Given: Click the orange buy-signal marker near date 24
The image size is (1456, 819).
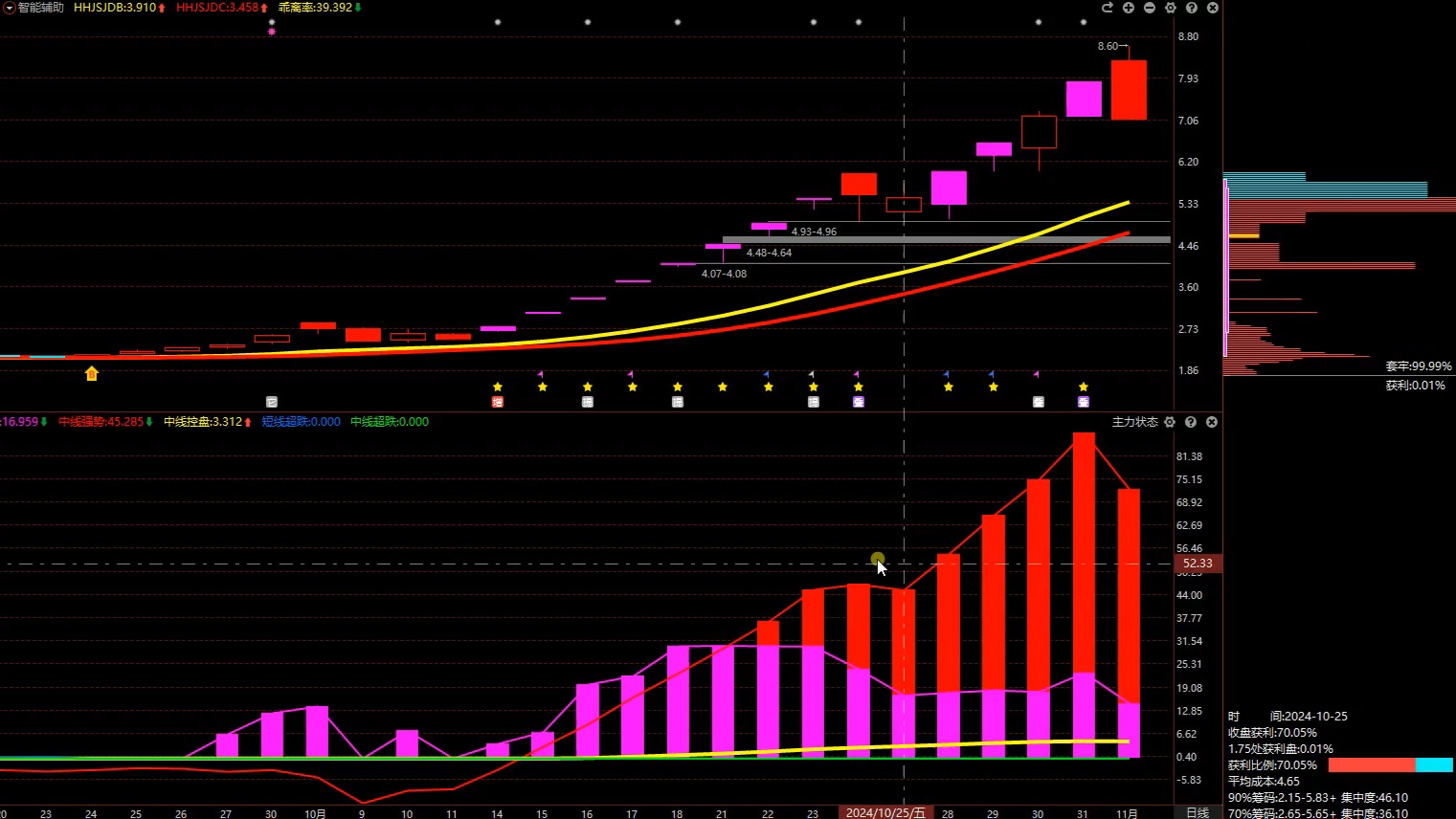Looking at the screenshot, I should tap(92, 374).
